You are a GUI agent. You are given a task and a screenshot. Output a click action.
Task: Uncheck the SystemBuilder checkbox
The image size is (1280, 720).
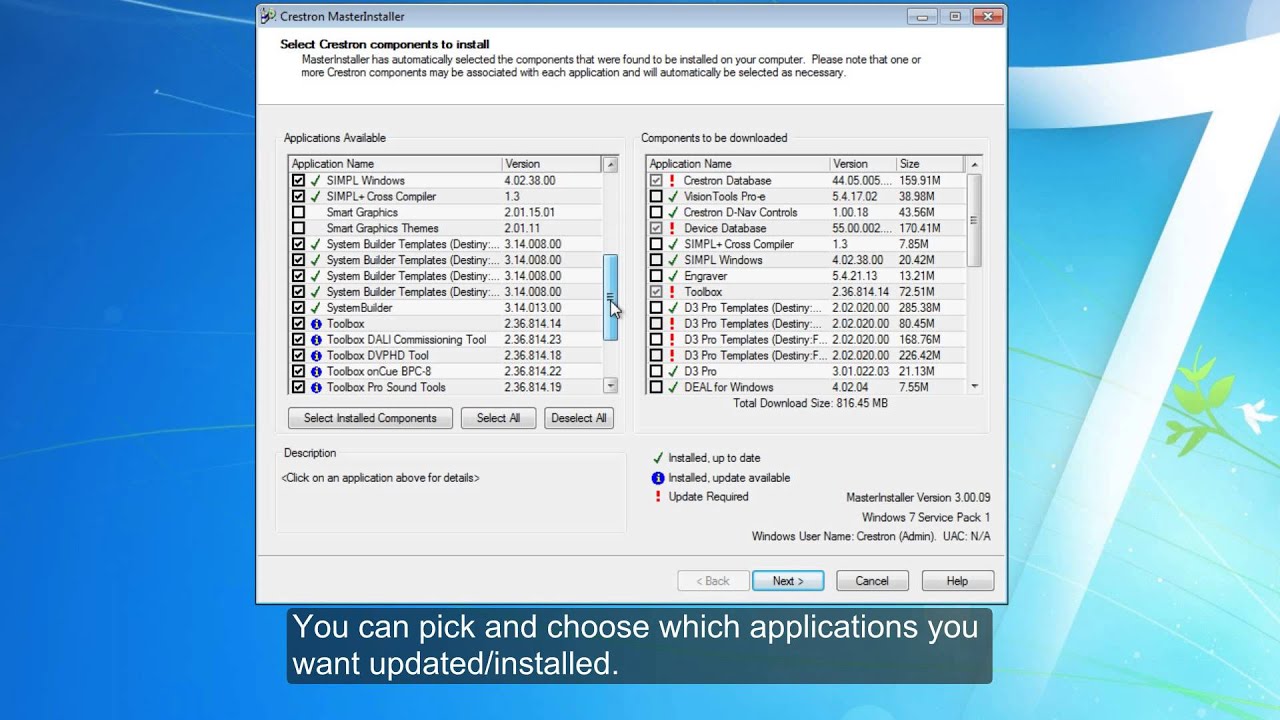coord(298,308)
